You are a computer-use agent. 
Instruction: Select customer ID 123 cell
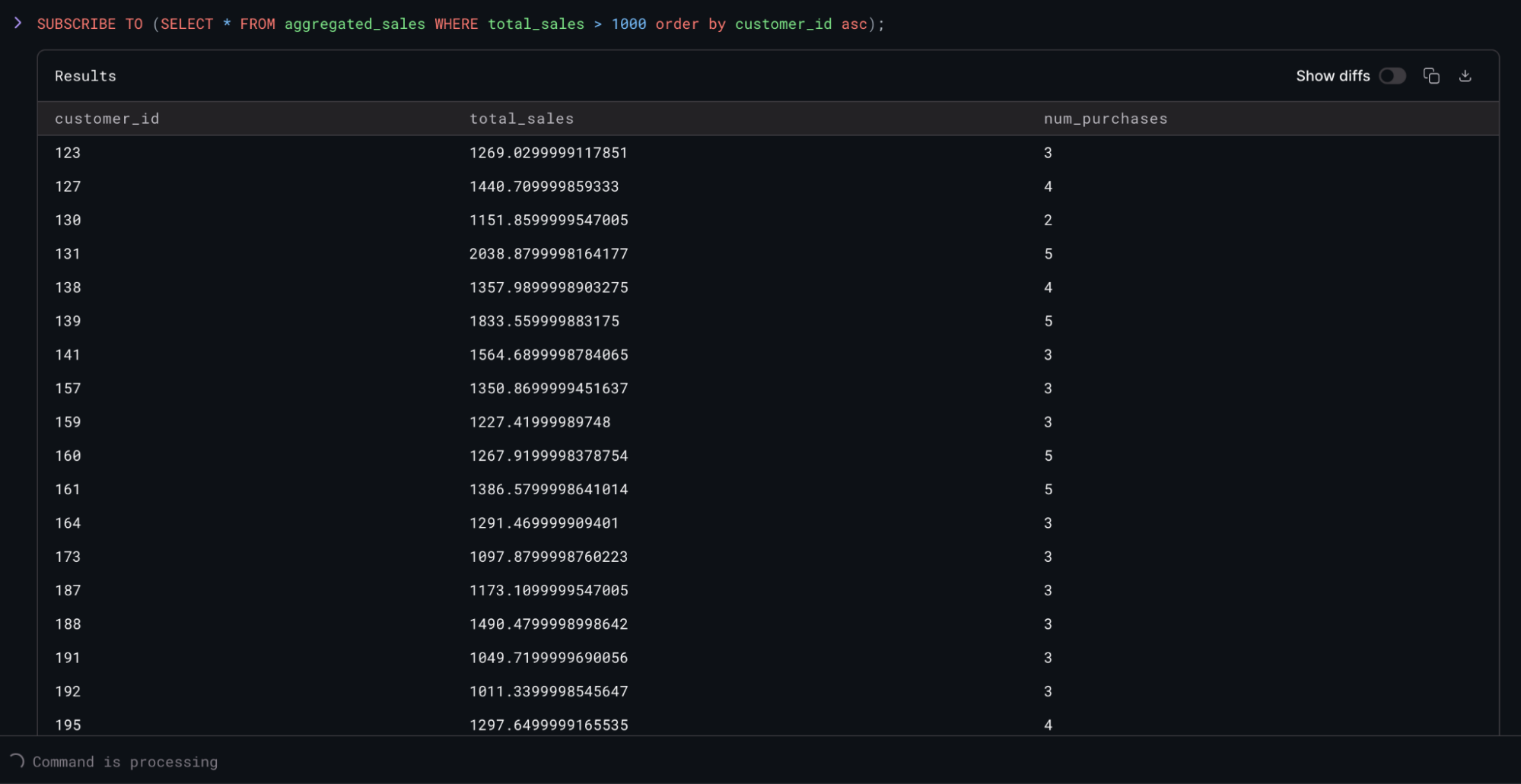(x=68, y=153)
